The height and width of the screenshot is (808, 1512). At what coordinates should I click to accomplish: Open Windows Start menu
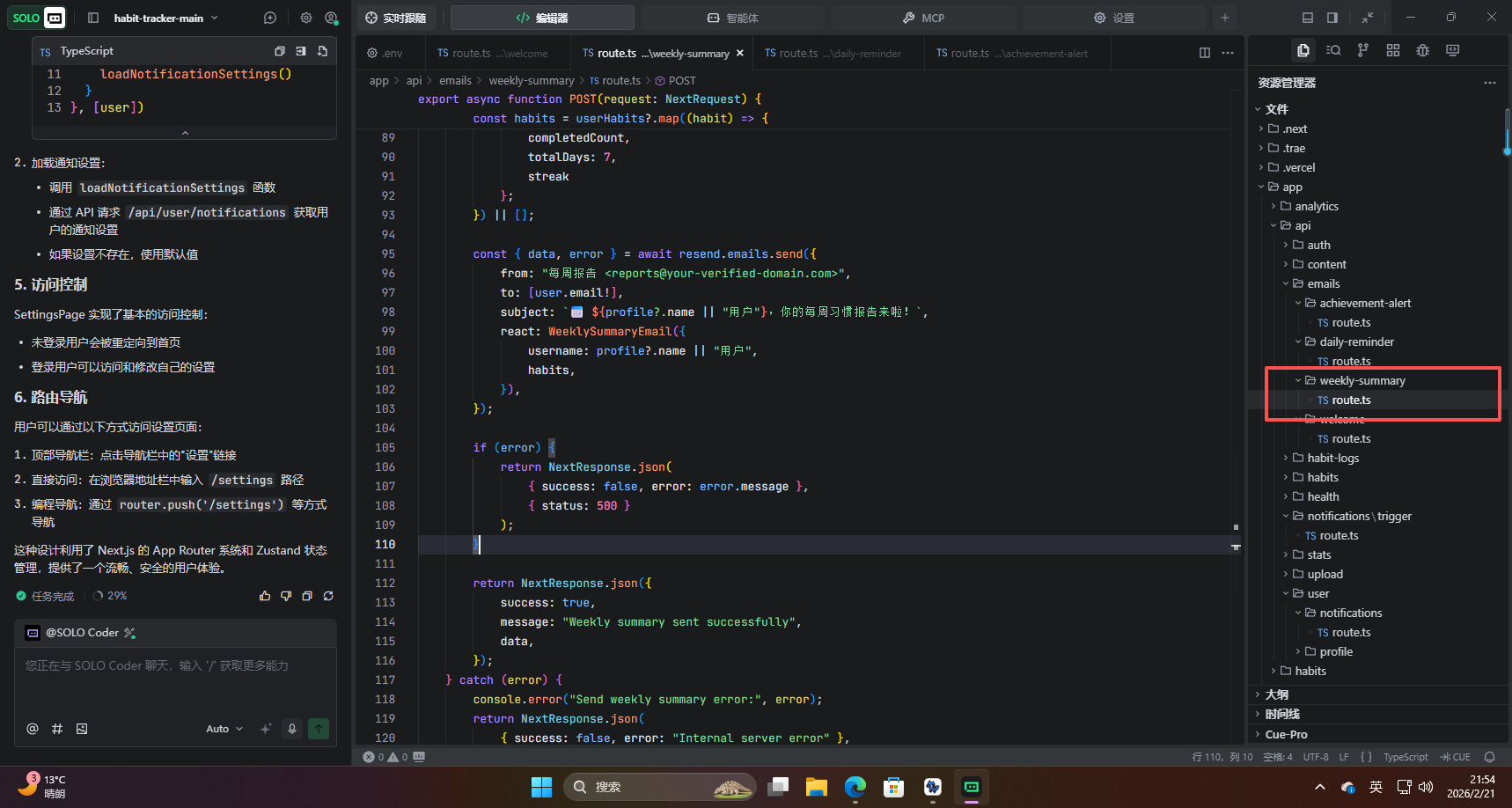[x=541, y=787]
